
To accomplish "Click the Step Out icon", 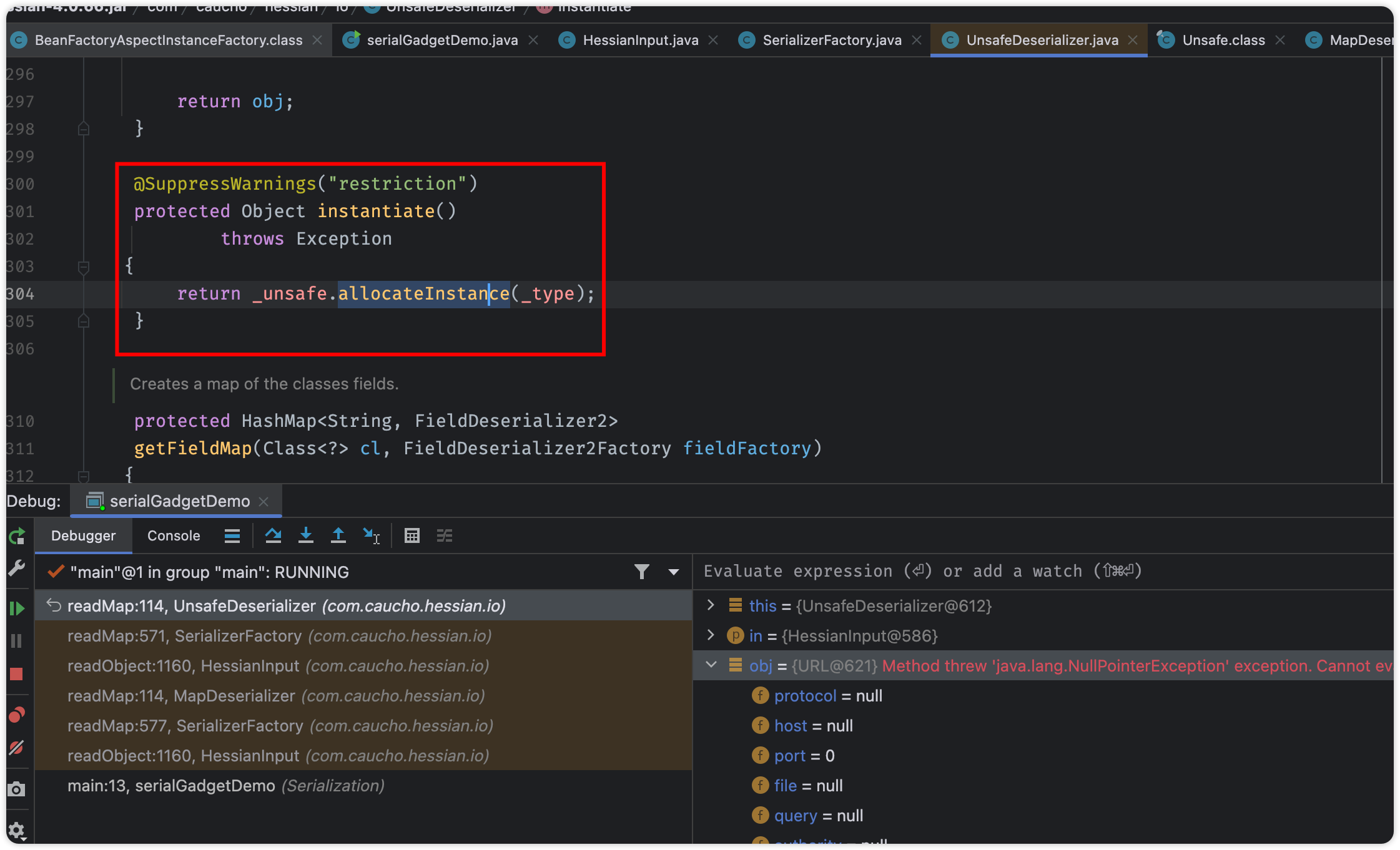I will pos(338,536).
